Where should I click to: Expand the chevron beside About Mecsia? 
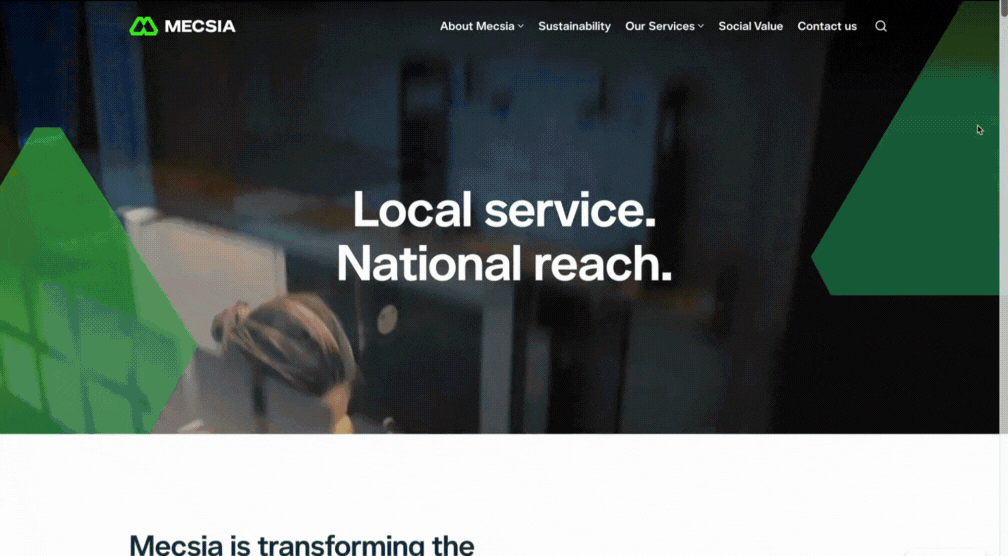click(521, 26)
